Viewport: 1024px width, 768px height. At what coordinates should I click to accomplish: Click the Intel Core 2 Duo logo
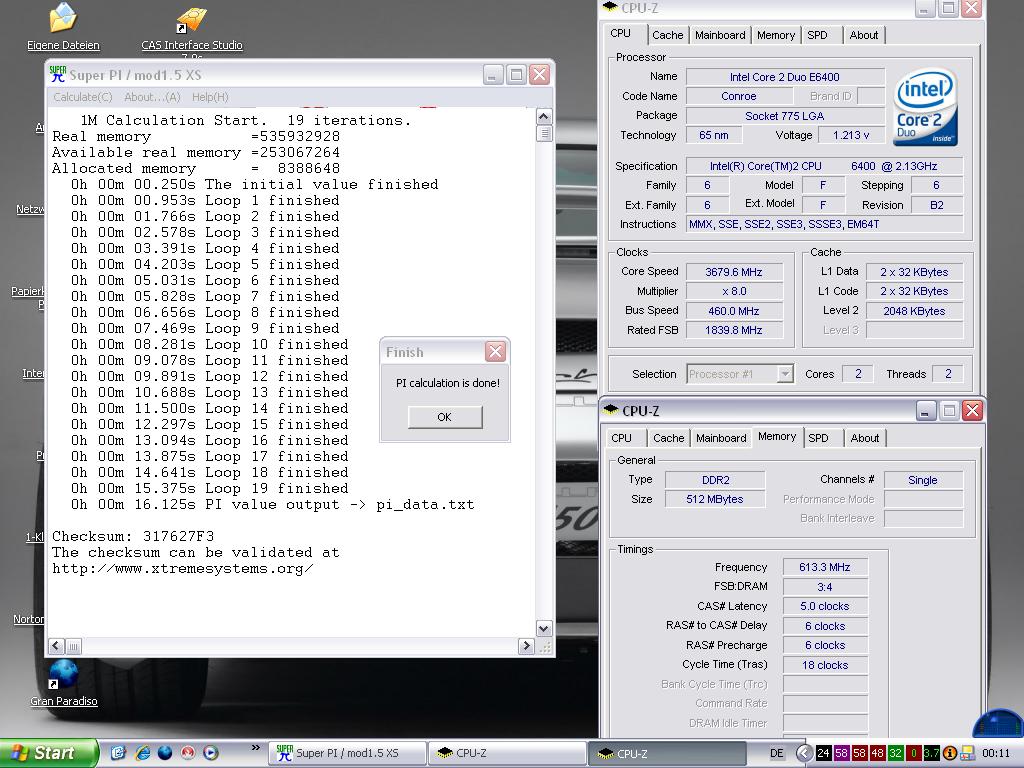pos(925,106)
